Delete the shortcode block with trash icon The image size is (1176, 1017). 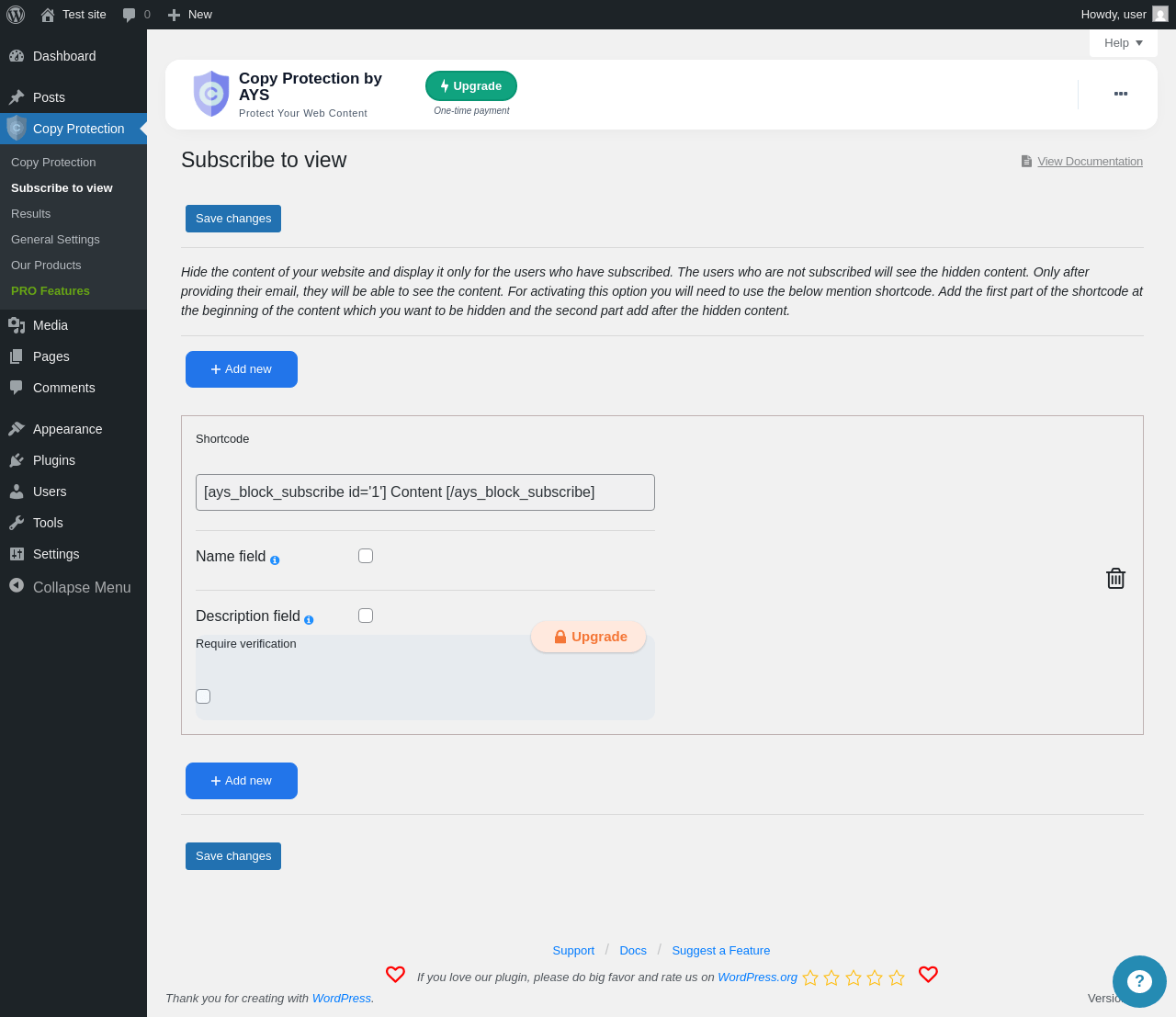(1115, 578)
